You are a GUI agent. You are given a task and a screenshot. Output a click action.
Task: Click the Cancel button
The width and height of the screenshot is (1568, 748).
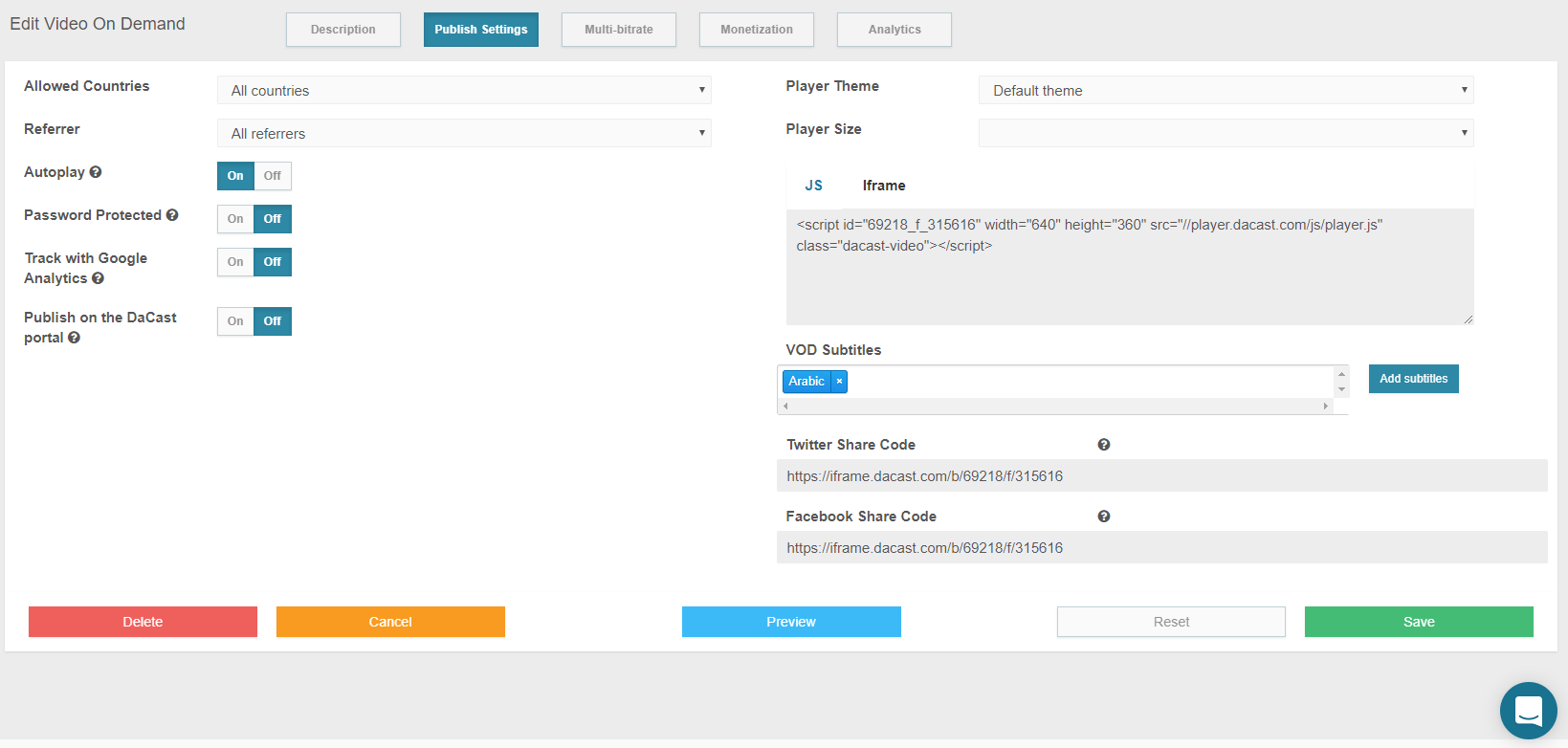click(390, 622)
